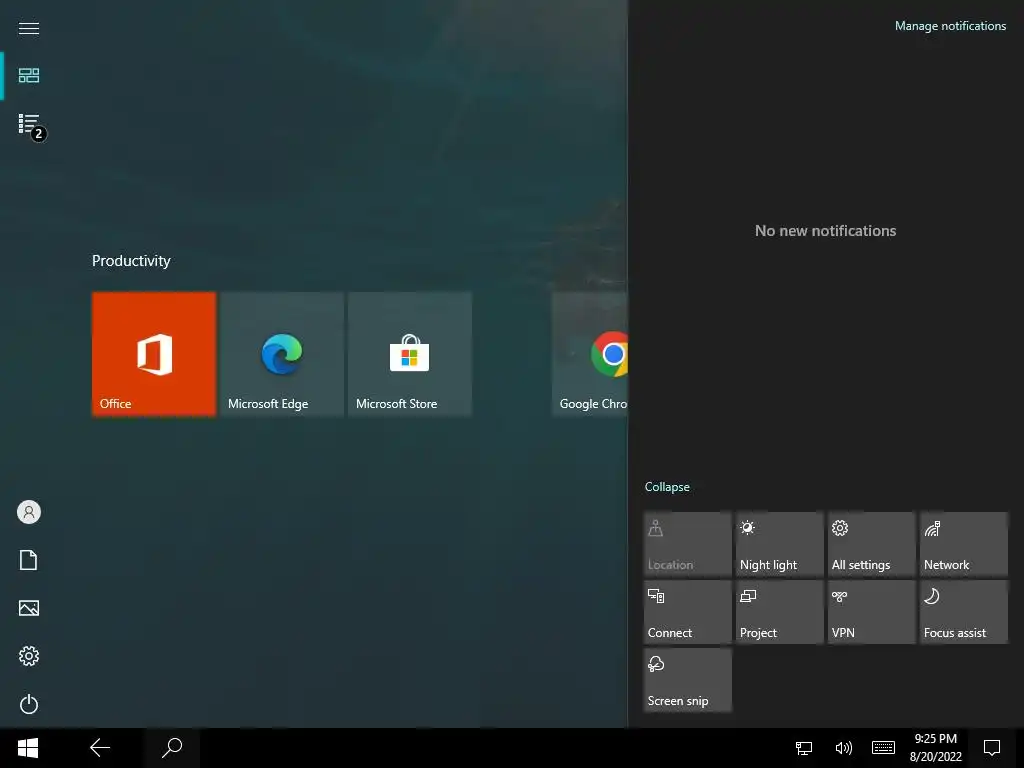Collapse the quick actions panel
Viewport: 1024px width, 768px height.
pyautogui.click(x=667, y=487)
